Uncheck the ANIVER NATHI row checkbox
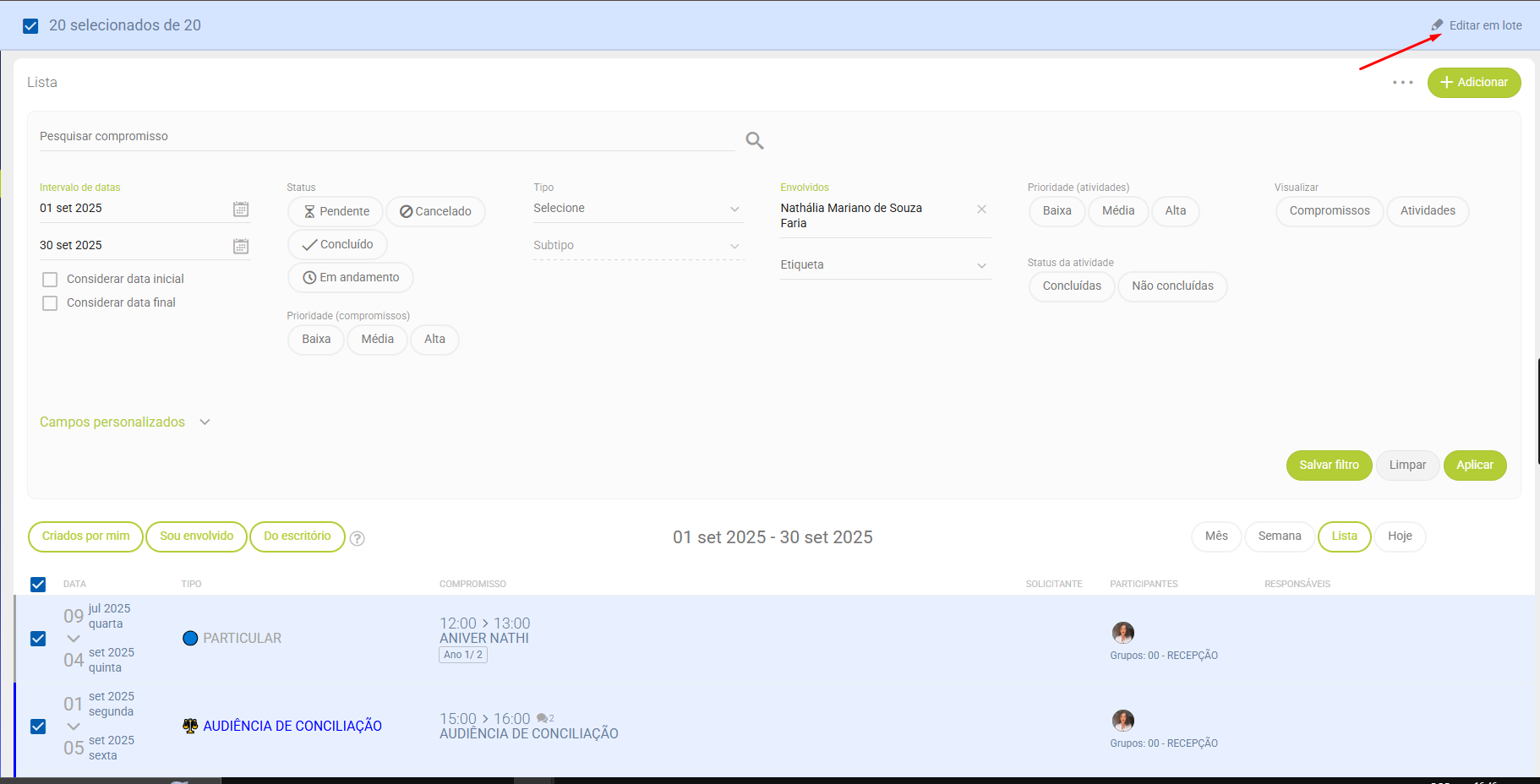Image resolution: width=1540 pixels, height=784 pixels. pos(38,639)
